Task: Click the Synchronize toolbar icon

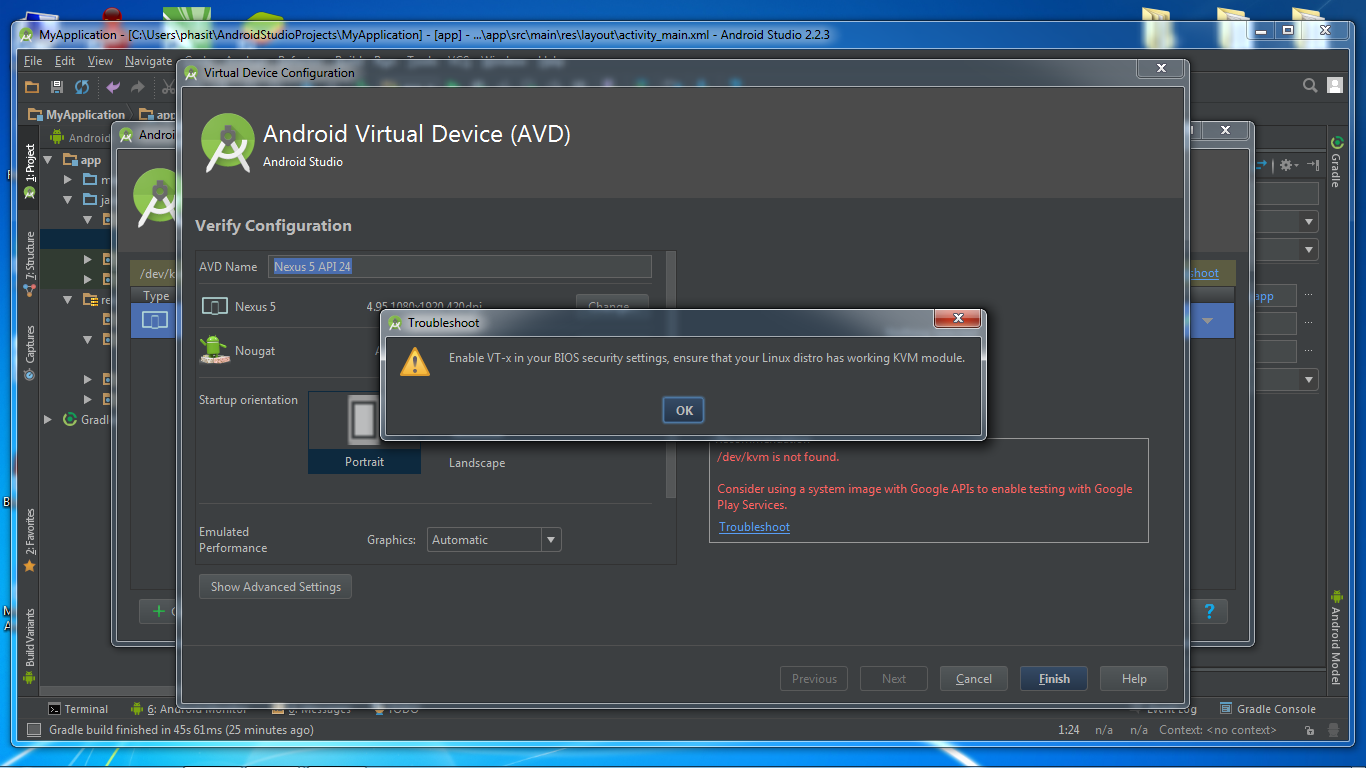Action: 82,87
